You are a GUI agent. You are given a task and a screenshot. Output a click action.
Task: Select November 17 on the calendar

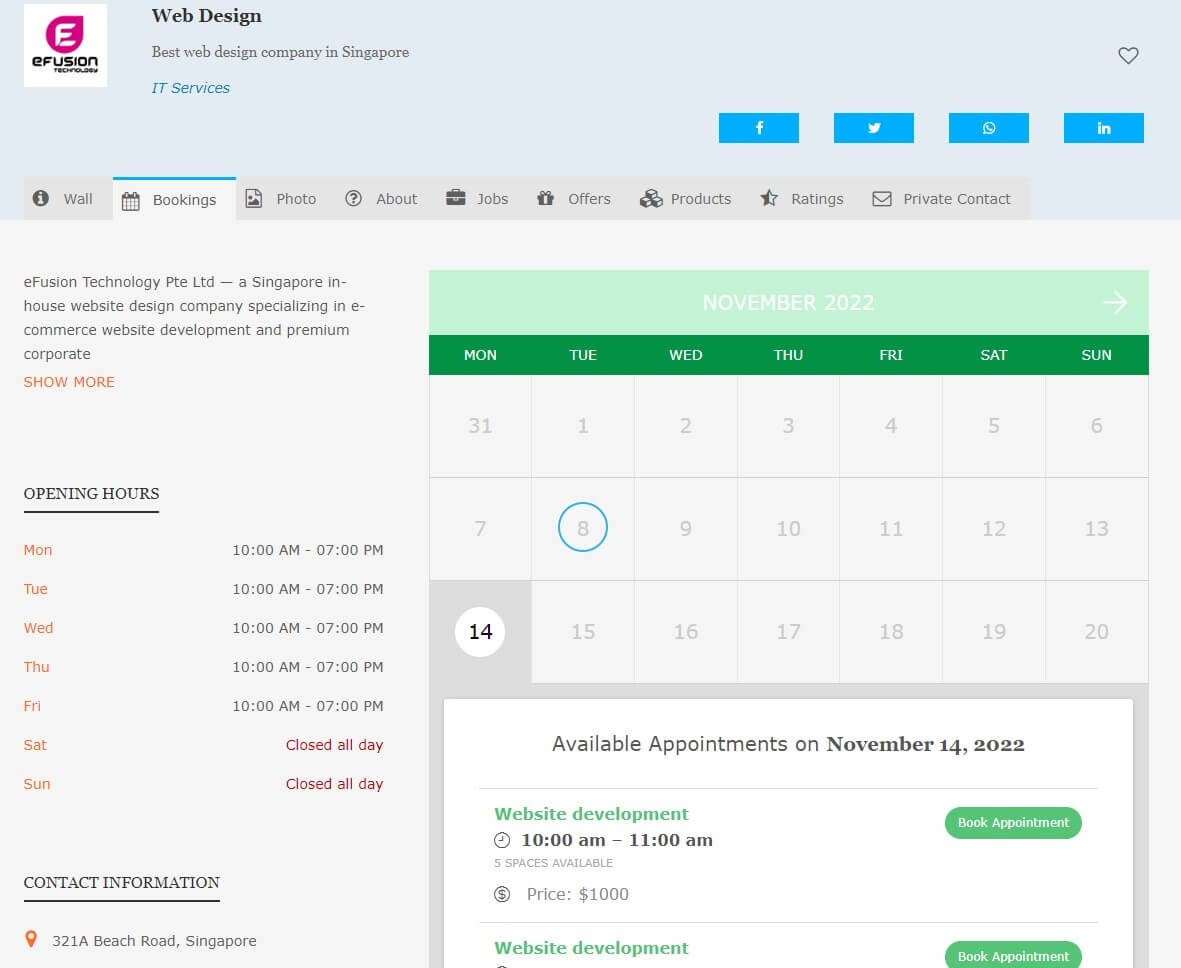click(x=789, y=631)
